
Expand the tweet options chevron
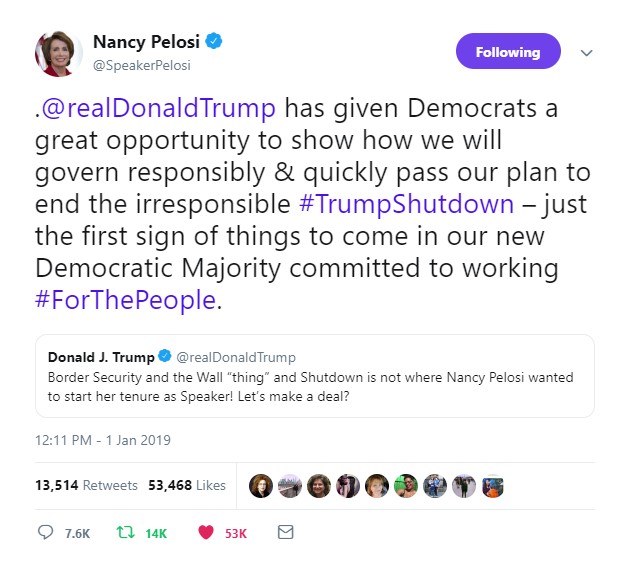pyautogui.click(x=587, y=53)
